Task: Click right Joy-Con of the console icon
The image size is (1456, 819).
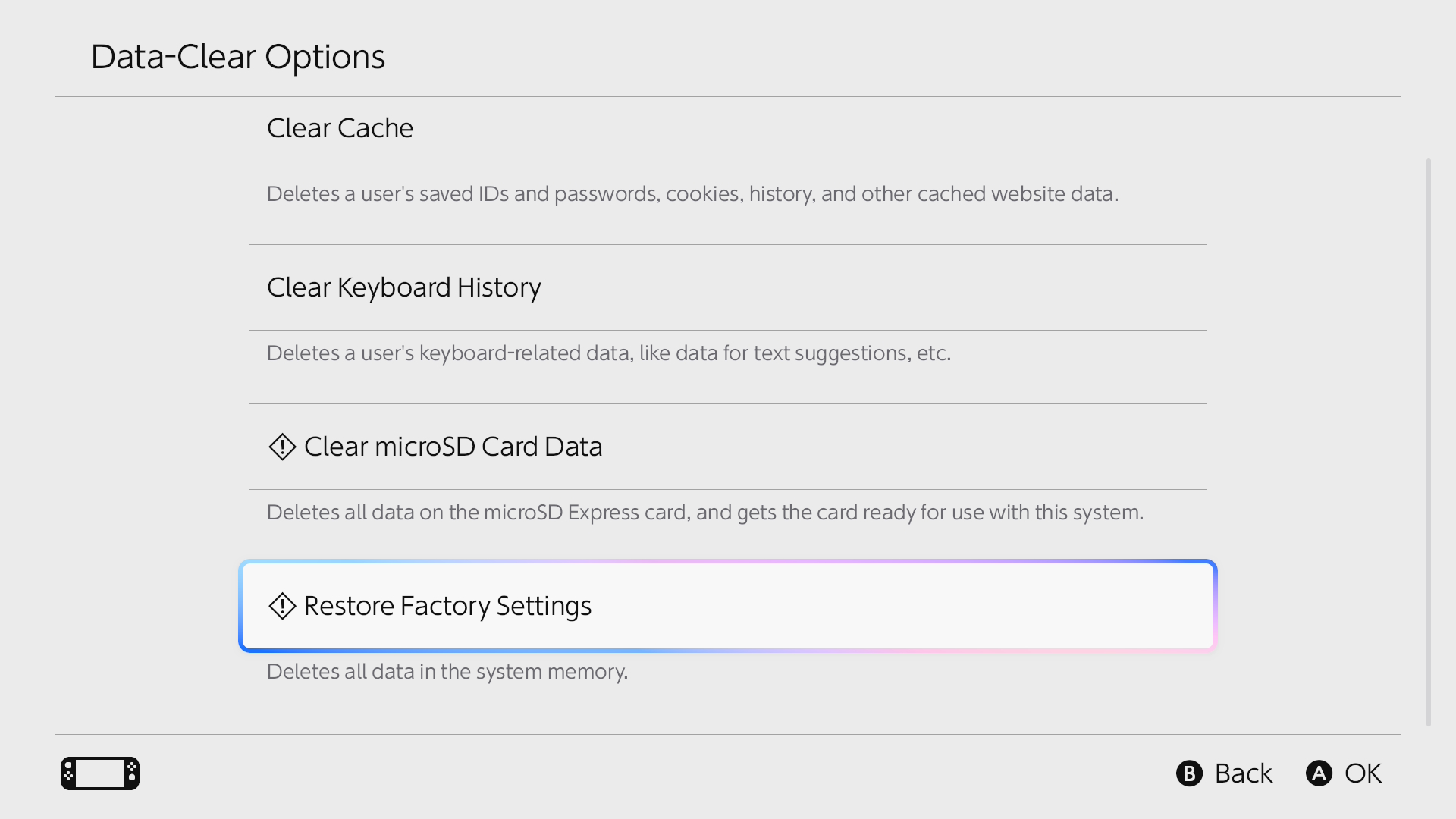Action: coord(132,773)
